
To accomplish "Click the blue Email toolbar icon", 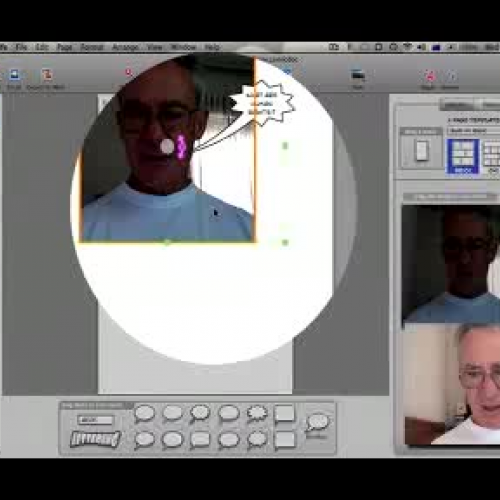I will [14, 74].
